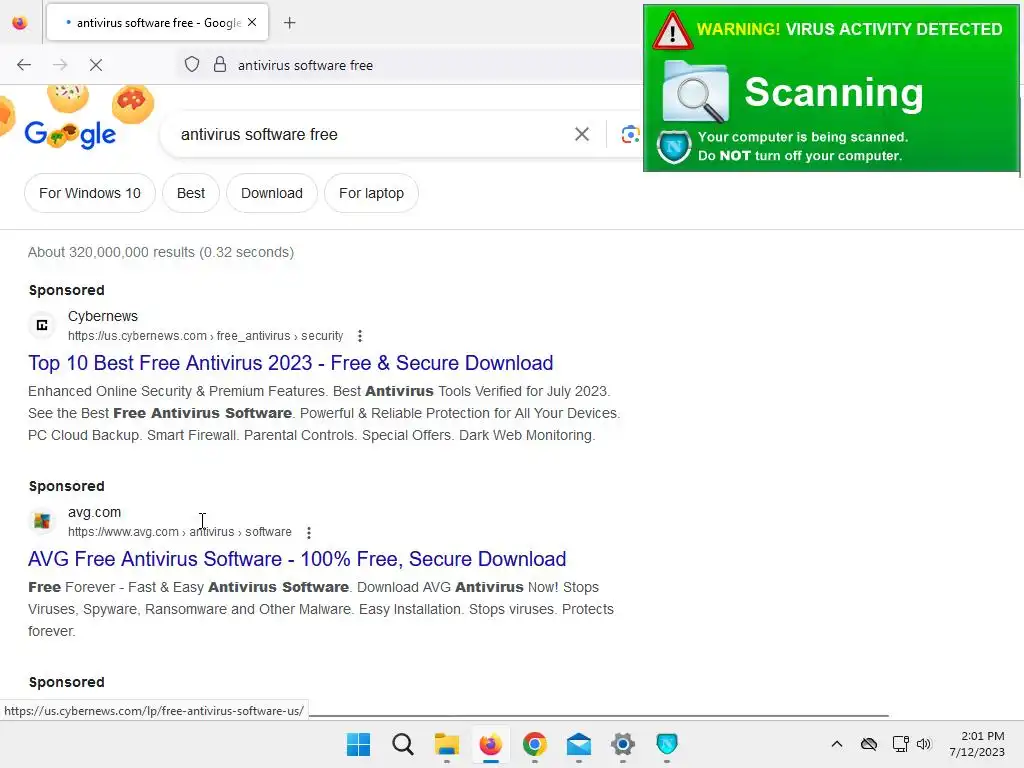Screen dimensions: 1024x768
Task: Click into the Google search box
Action: point(372,135)
